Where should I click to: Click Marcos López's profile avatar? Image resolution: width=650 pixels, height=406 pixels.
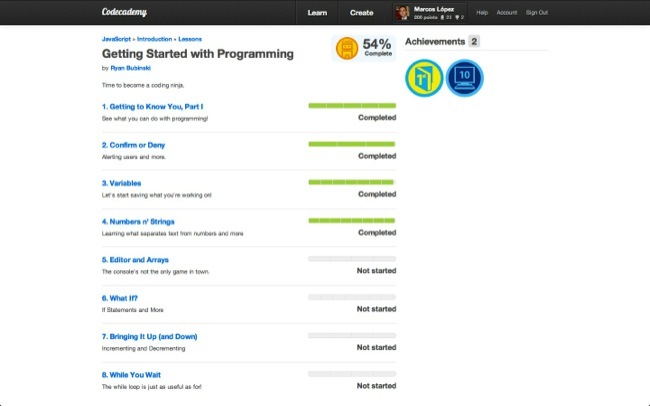tap(401, 12)
